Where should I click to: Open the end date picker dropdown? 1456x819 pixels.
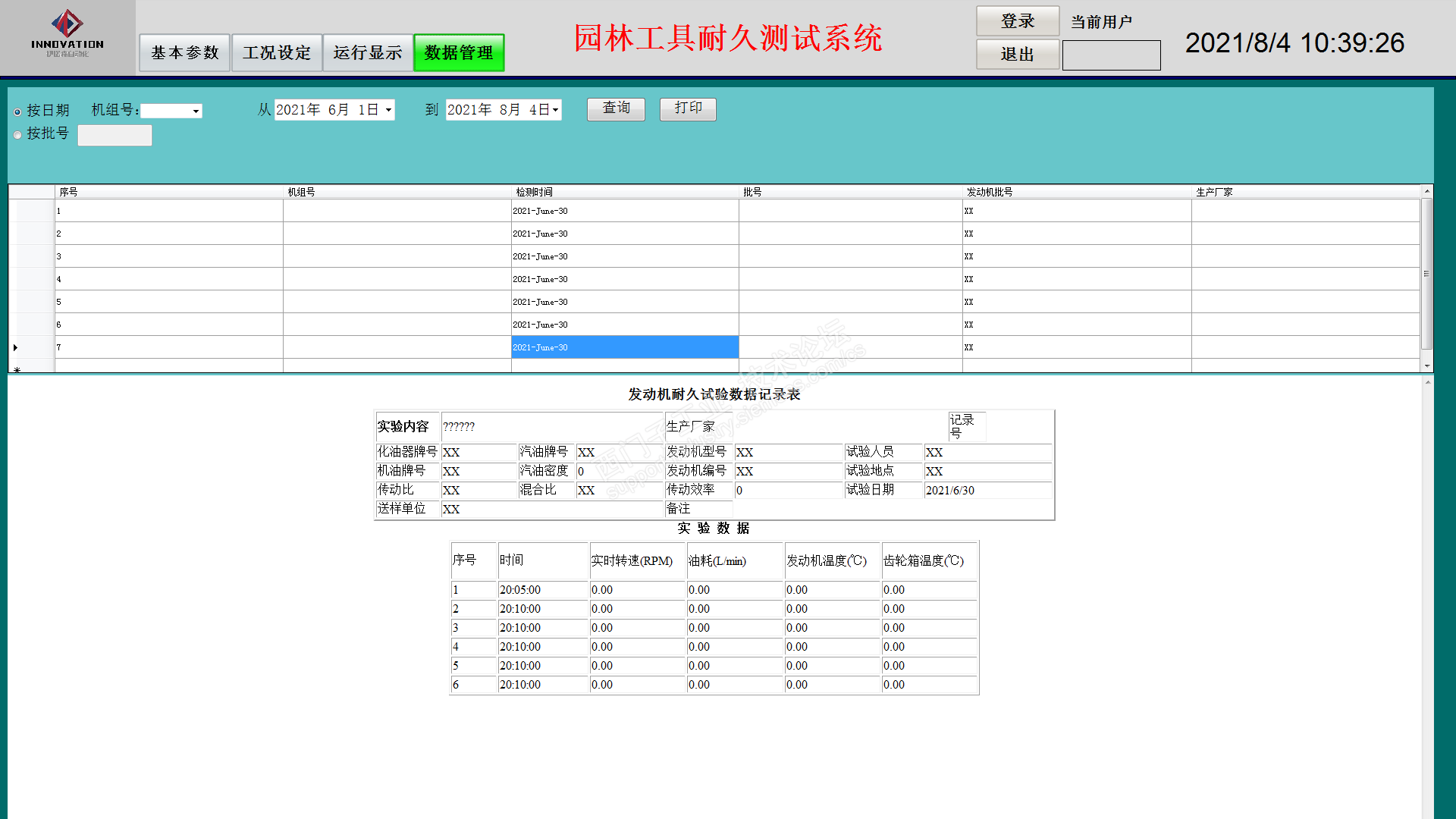pos(555,110)
